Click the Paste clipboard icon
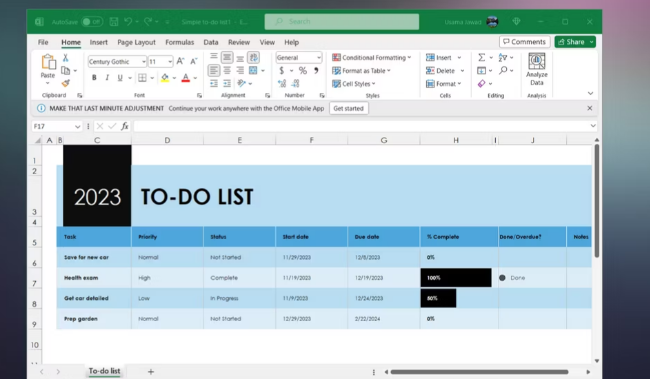Screen dimensions: 650x379 point(48,62)
